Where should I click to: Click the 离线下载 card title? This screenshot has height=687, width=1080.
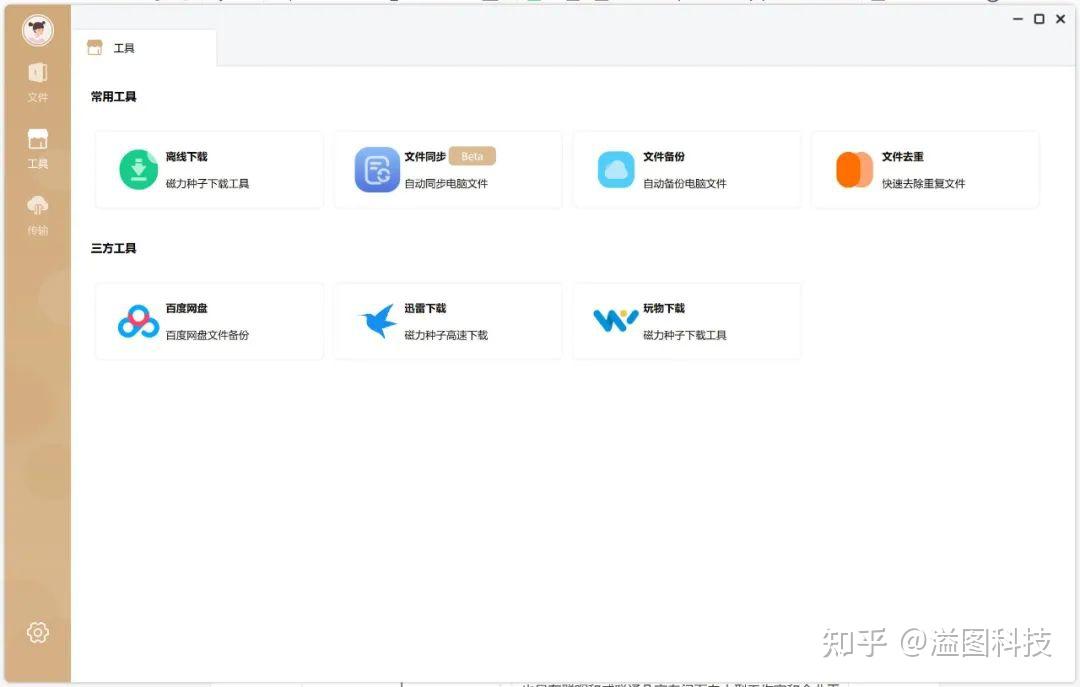point(192,156)
